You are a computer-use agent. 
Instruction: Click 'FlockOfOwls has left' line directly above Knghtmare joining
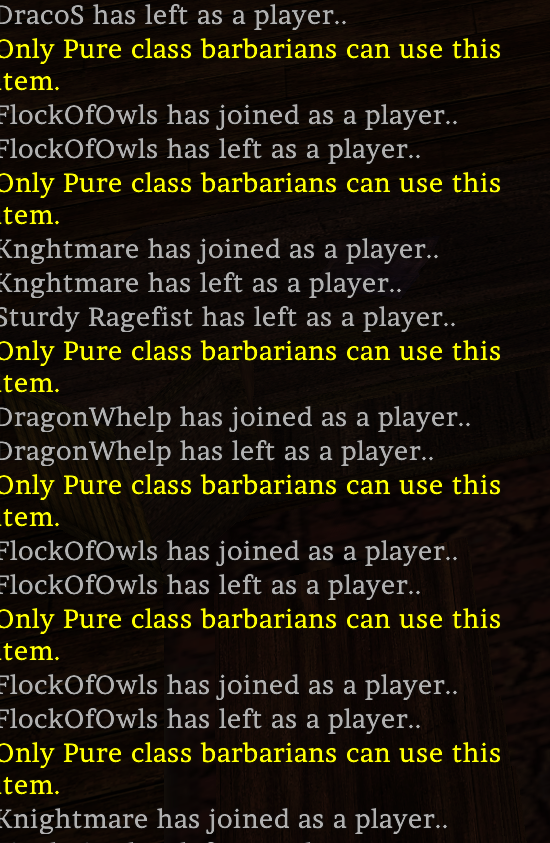[210, 149]
